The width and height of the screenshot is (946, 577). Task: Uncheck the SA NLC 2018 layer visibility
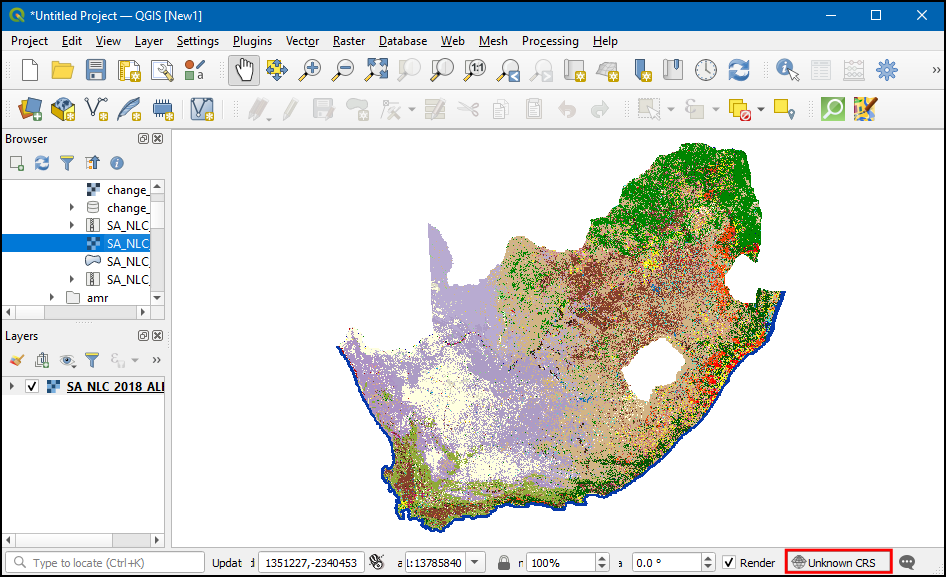(x=32, y=387)
